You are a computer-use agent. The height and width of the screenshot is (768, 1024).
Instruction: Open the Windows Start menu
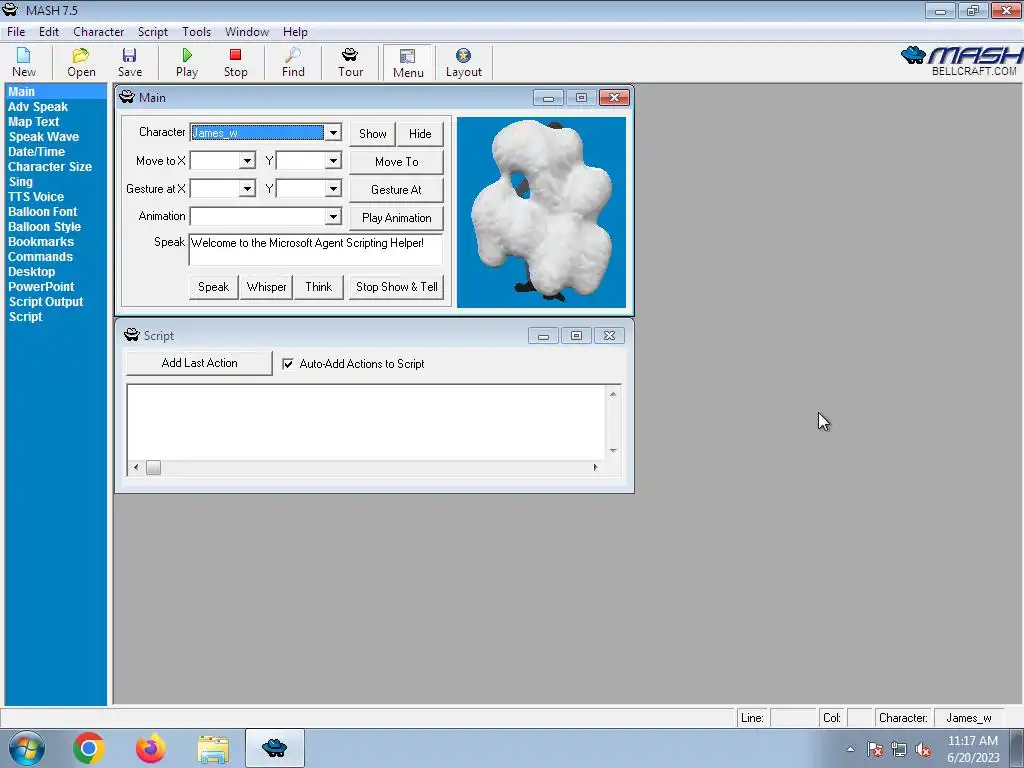click(x=27, y=748)
